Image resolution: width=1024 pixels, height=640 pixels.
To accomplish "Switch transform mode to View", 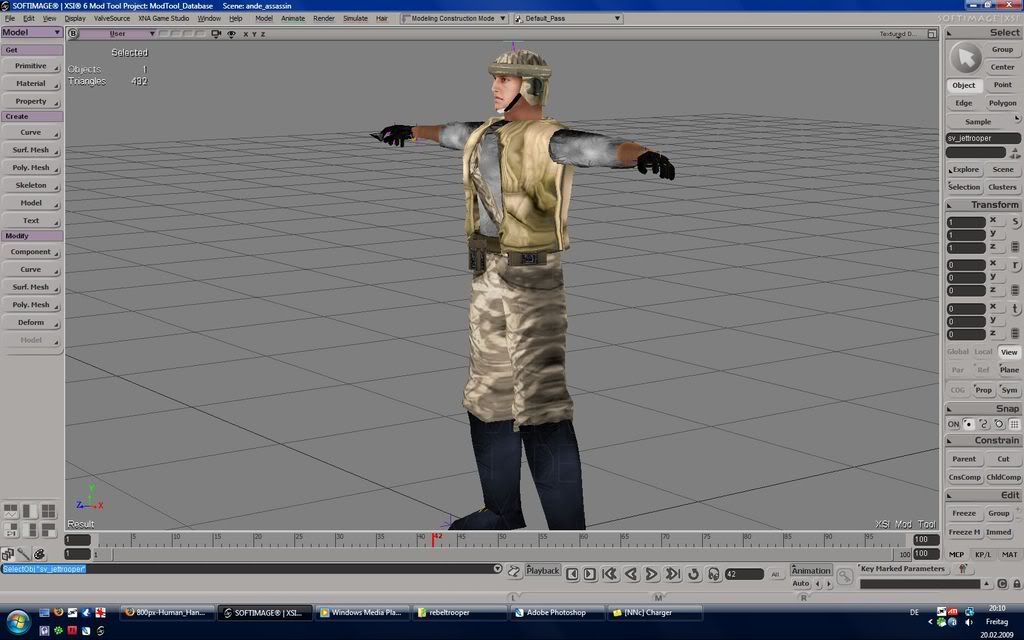I will [x=1009, y=352].
